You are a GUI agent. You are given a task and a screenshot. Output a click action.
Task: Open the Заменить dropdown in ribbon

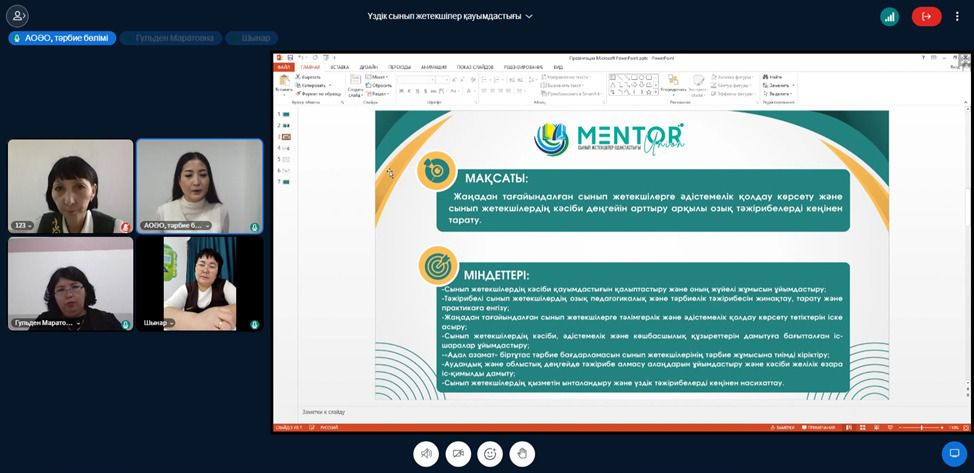tap(779, 85)
